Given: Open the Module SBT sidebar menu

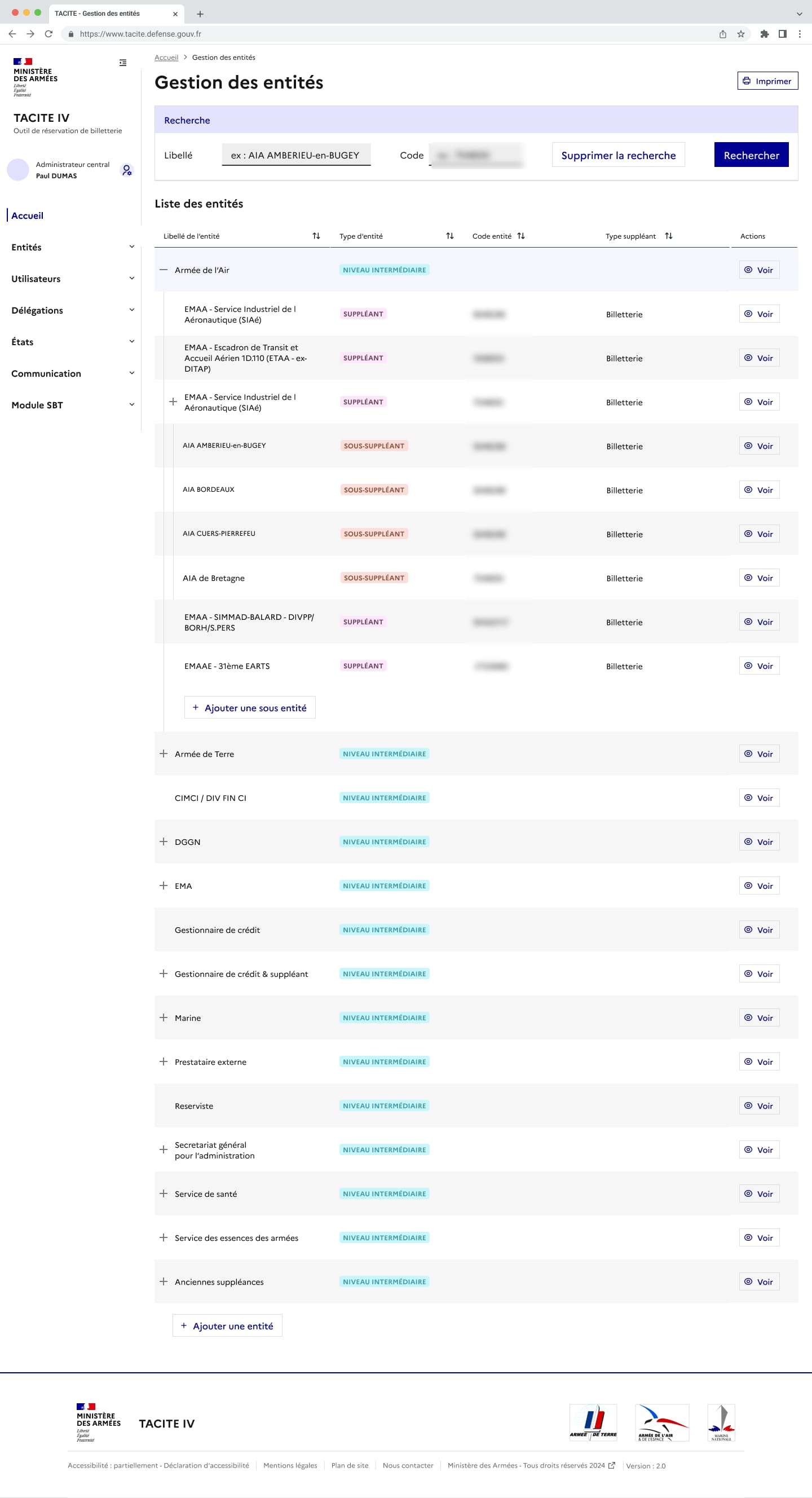Looking at the screenshot, I should pyautogui.click(x=73, y=405).
